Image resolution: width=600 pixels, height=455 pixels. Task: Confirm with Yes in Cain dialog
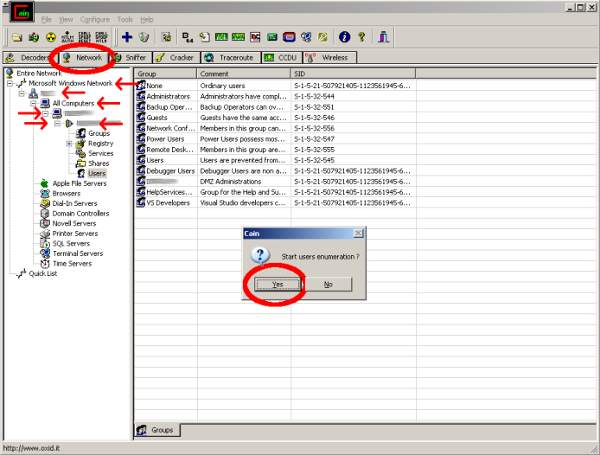[x=278, y=284]
